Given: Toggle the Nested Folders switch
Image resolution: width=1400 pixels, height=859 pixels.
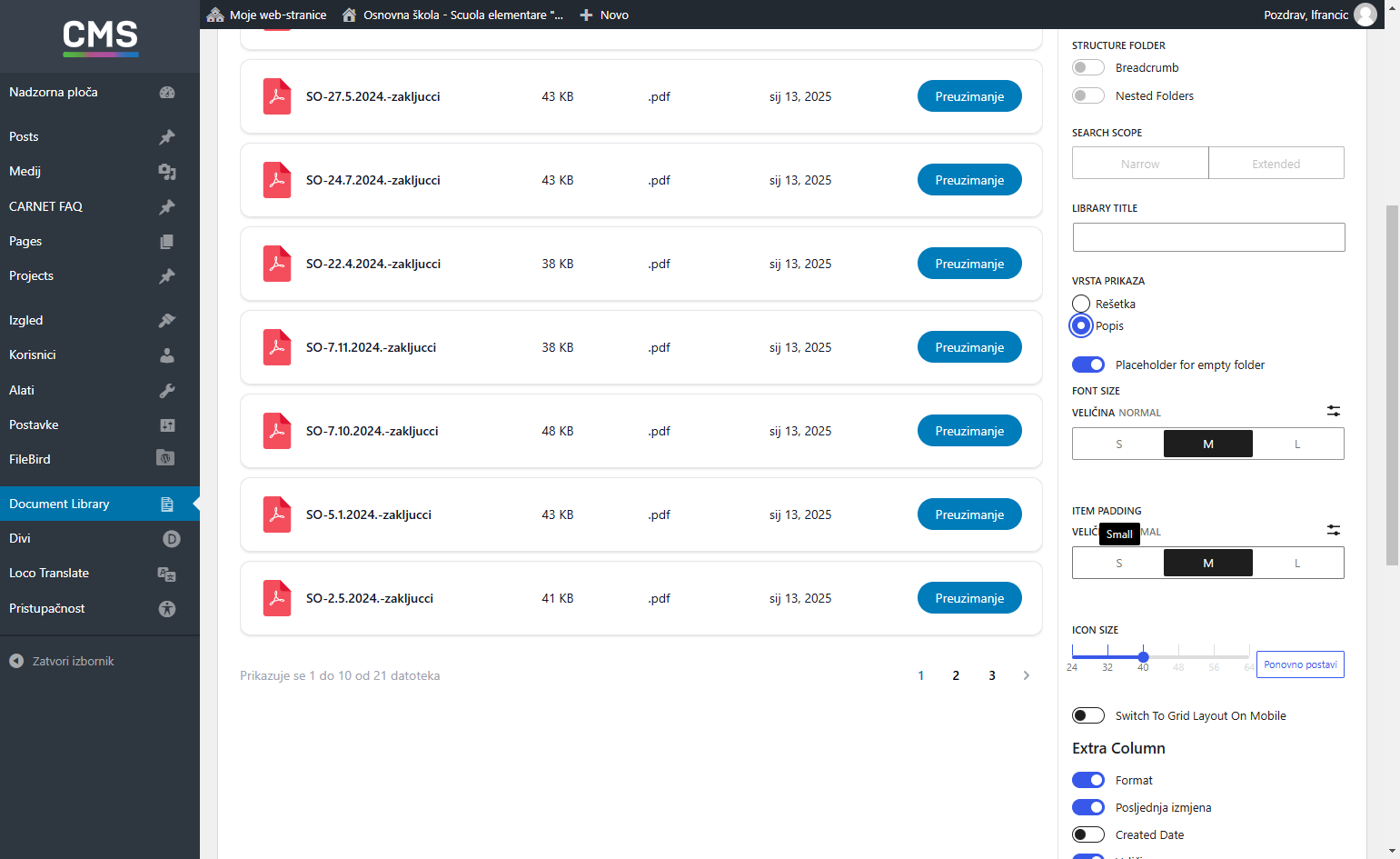Looking at the screenshot, I should pyautogui.click(x=1088, y=95).
